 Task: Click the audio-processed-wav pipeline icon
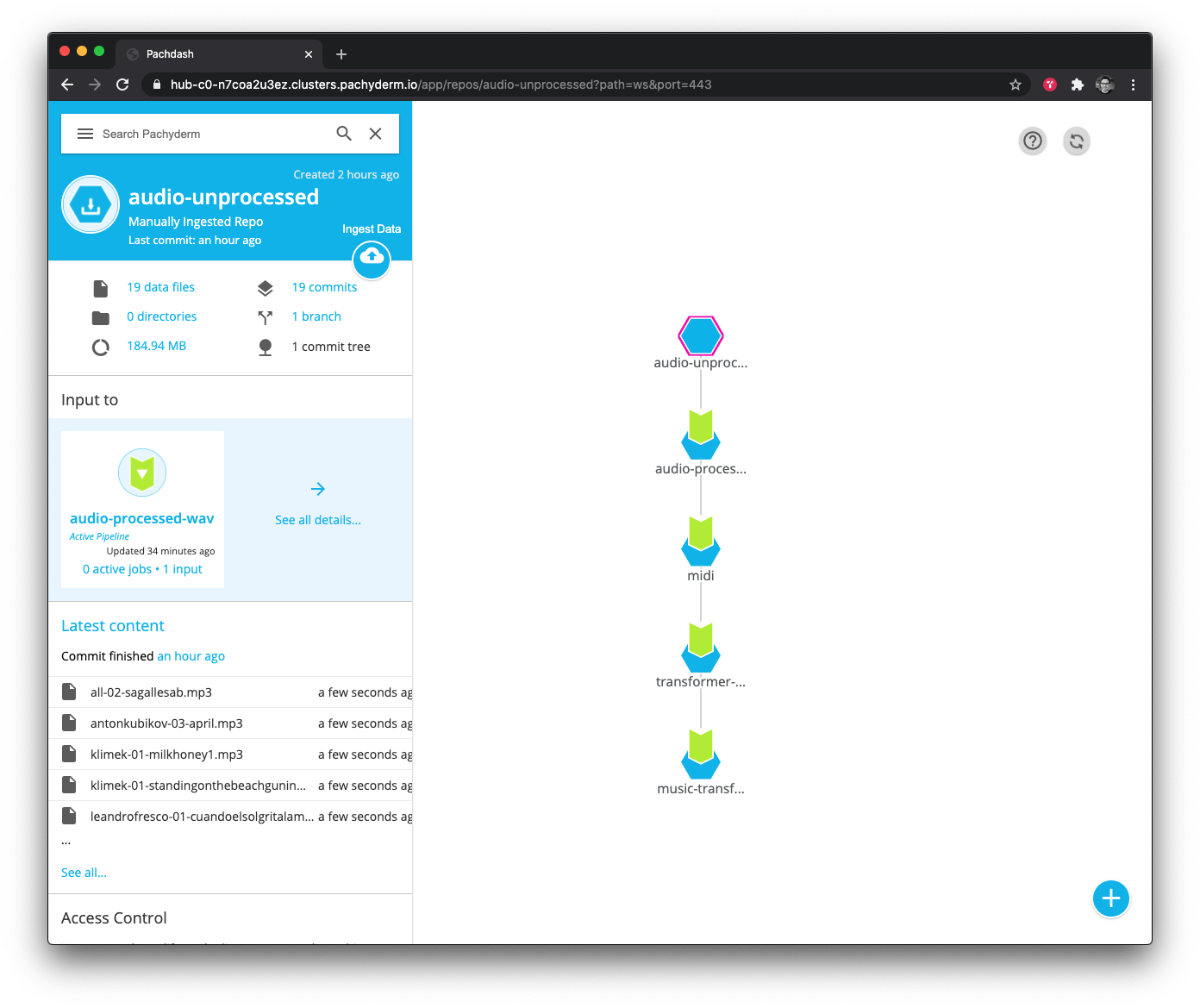pyautogui.click(x=142, y=473)
